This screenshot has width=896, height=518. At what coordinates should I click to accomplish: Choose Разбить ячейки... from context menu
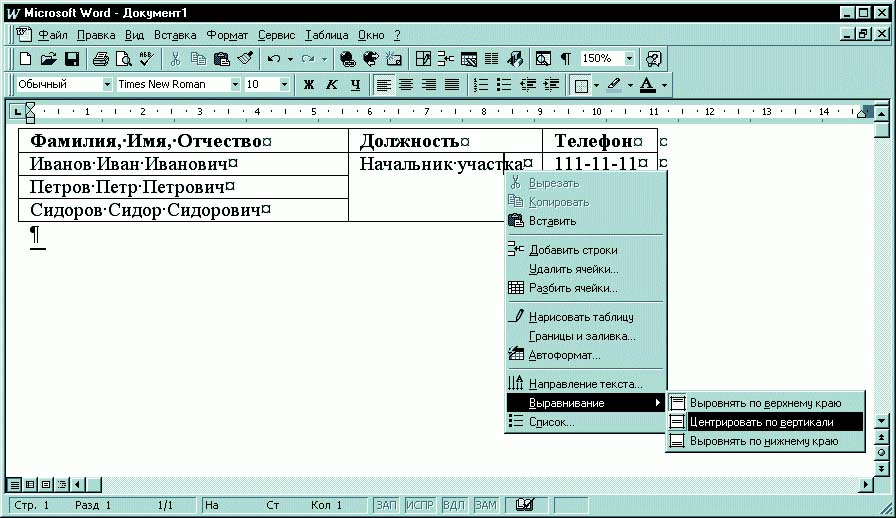tap(572, 288)
